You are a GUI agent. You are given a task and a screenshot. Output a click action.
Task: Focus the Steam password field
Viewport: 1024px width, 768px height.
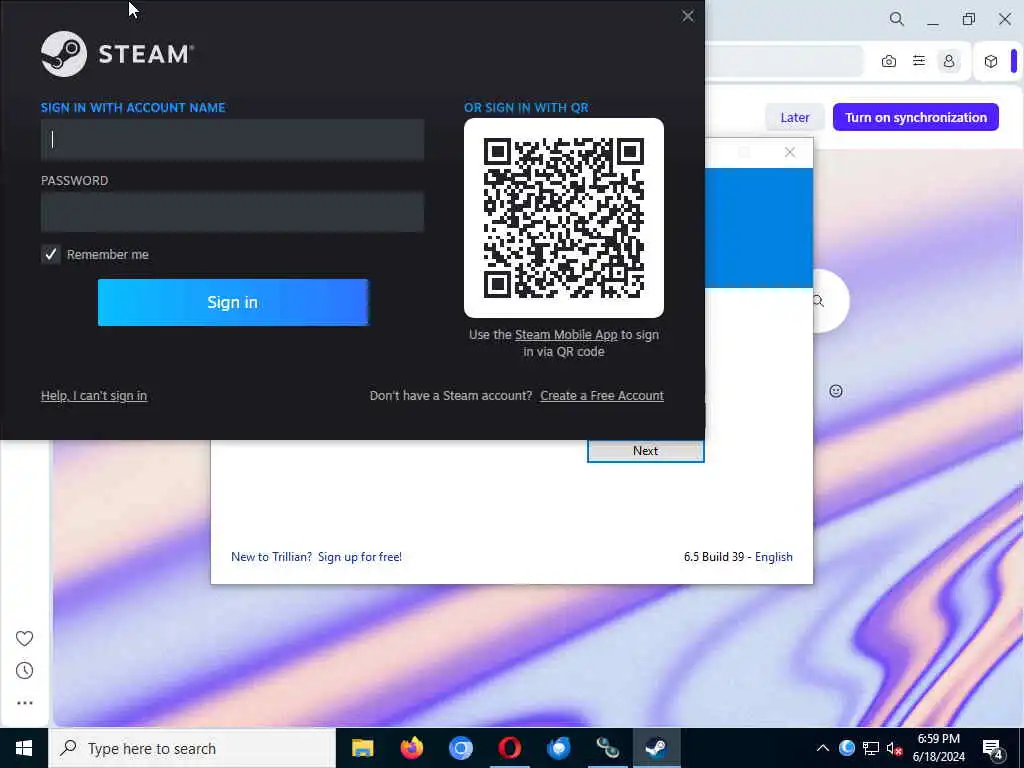pyautogui.click(x=232, y=212)
